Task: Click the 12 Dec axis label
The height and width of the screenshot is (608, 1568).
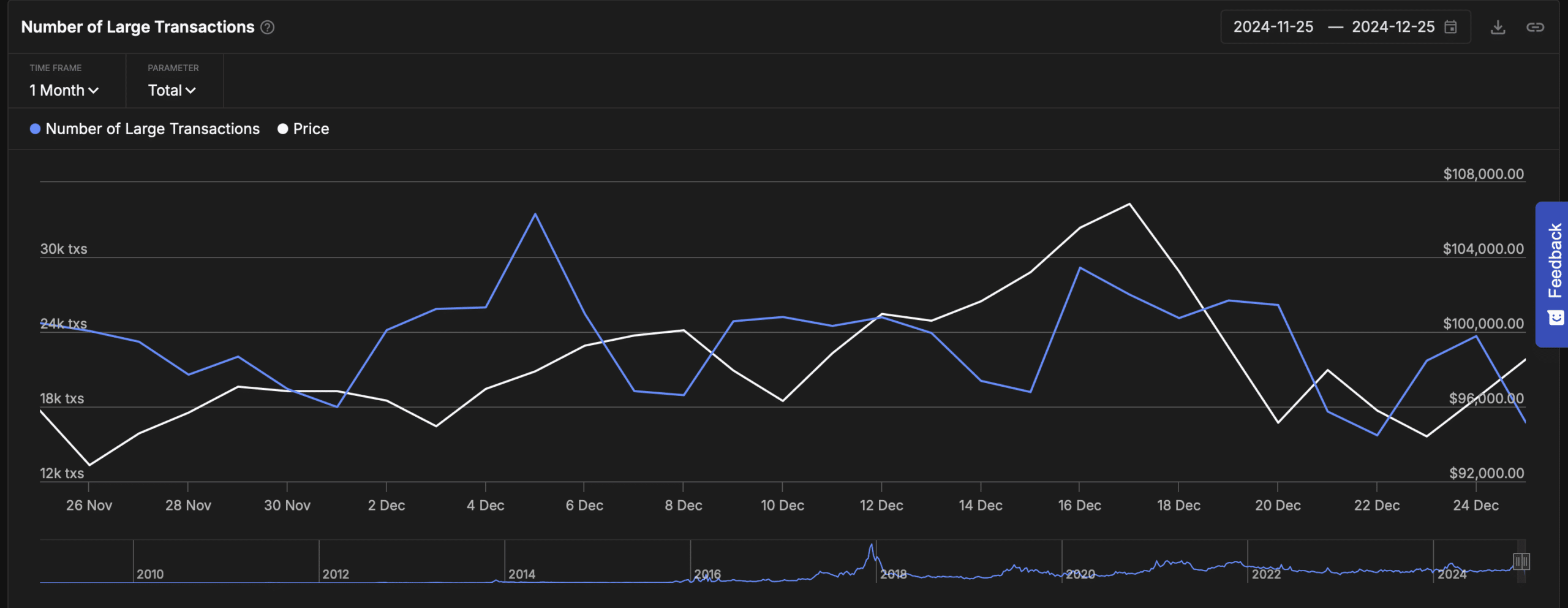Action: coord(881,506)
